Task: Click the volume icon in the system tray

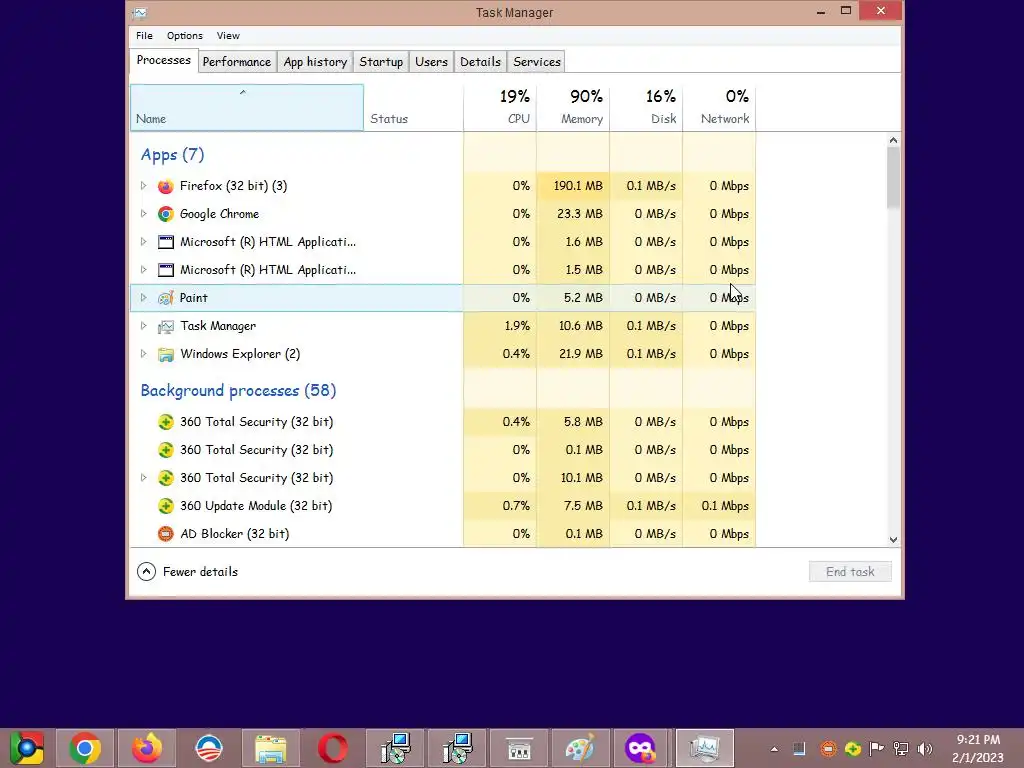Action: pos(925,749)
